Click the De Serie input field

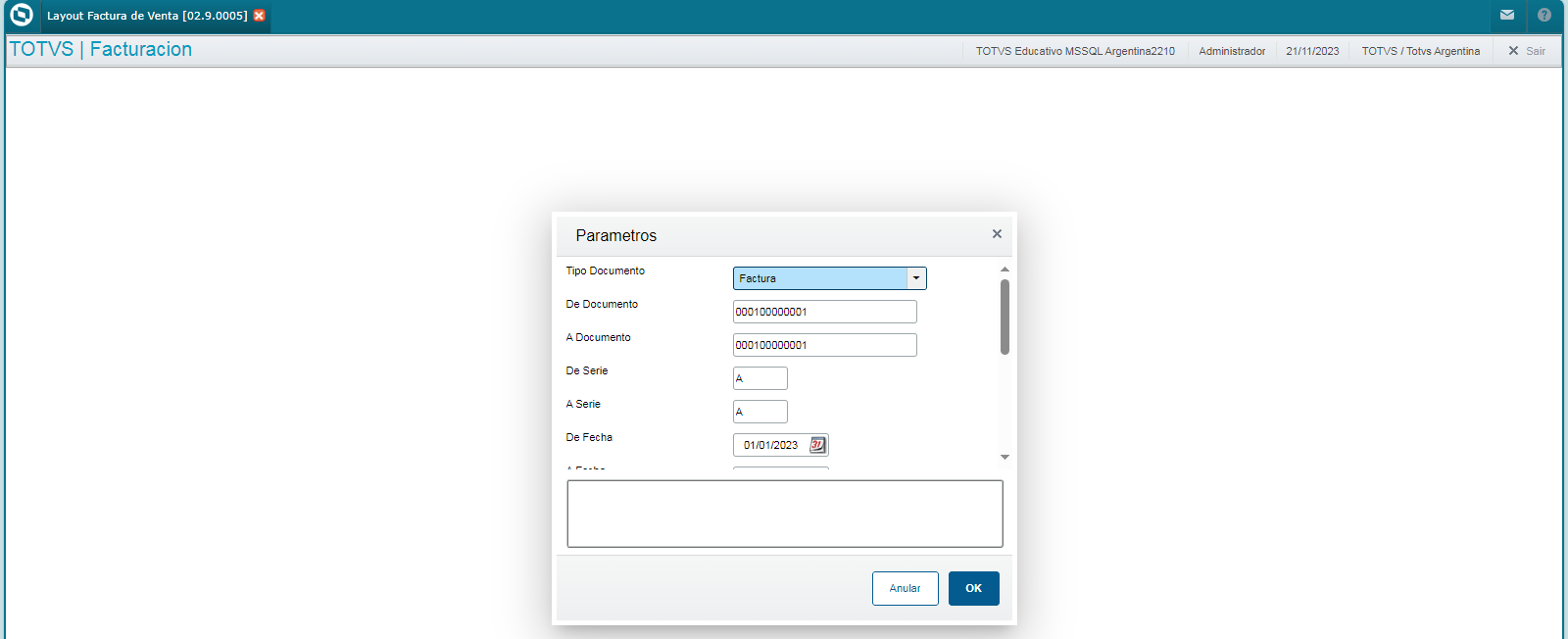click(760, 378)
